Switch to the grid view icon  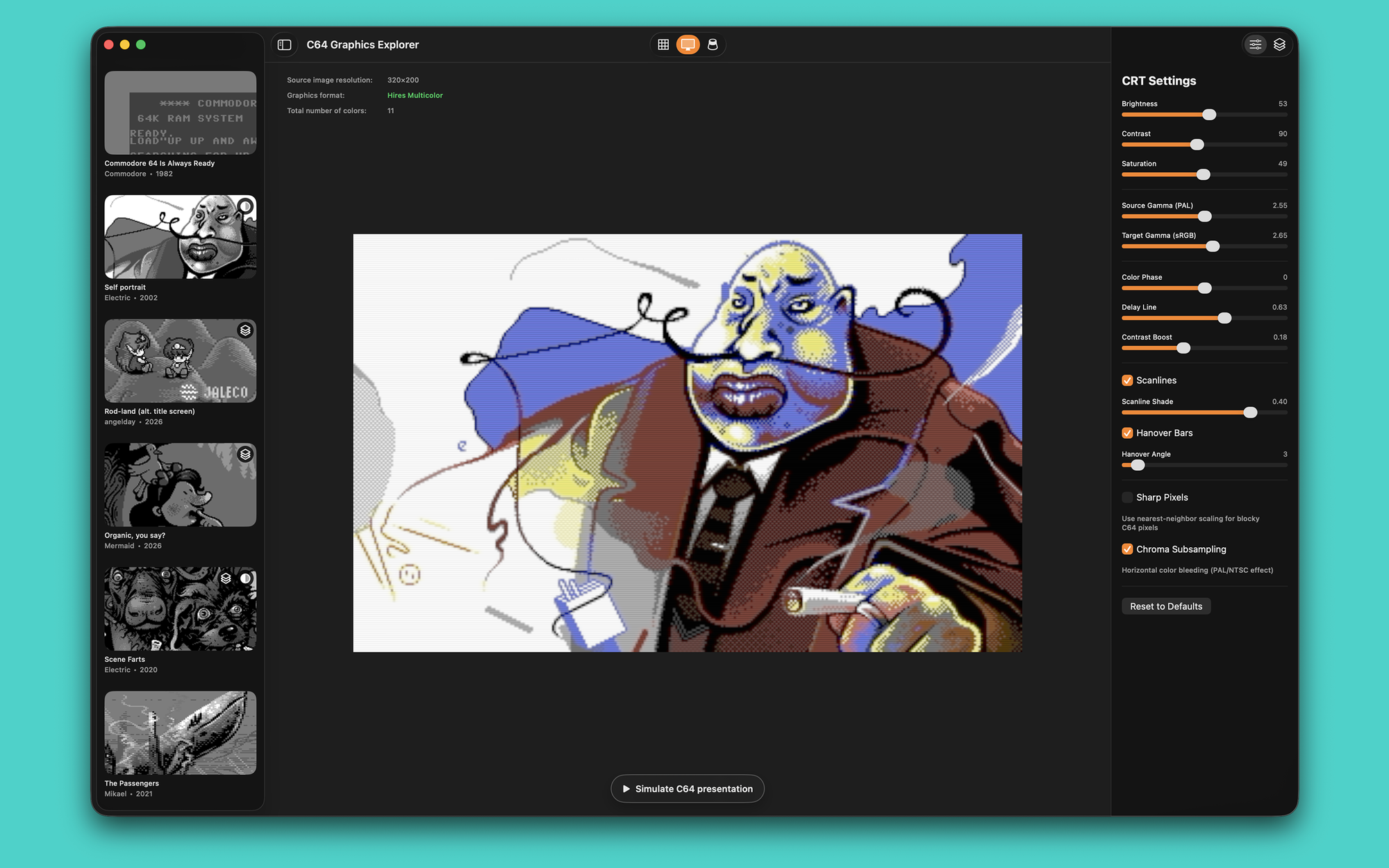(x=663, y=44)
